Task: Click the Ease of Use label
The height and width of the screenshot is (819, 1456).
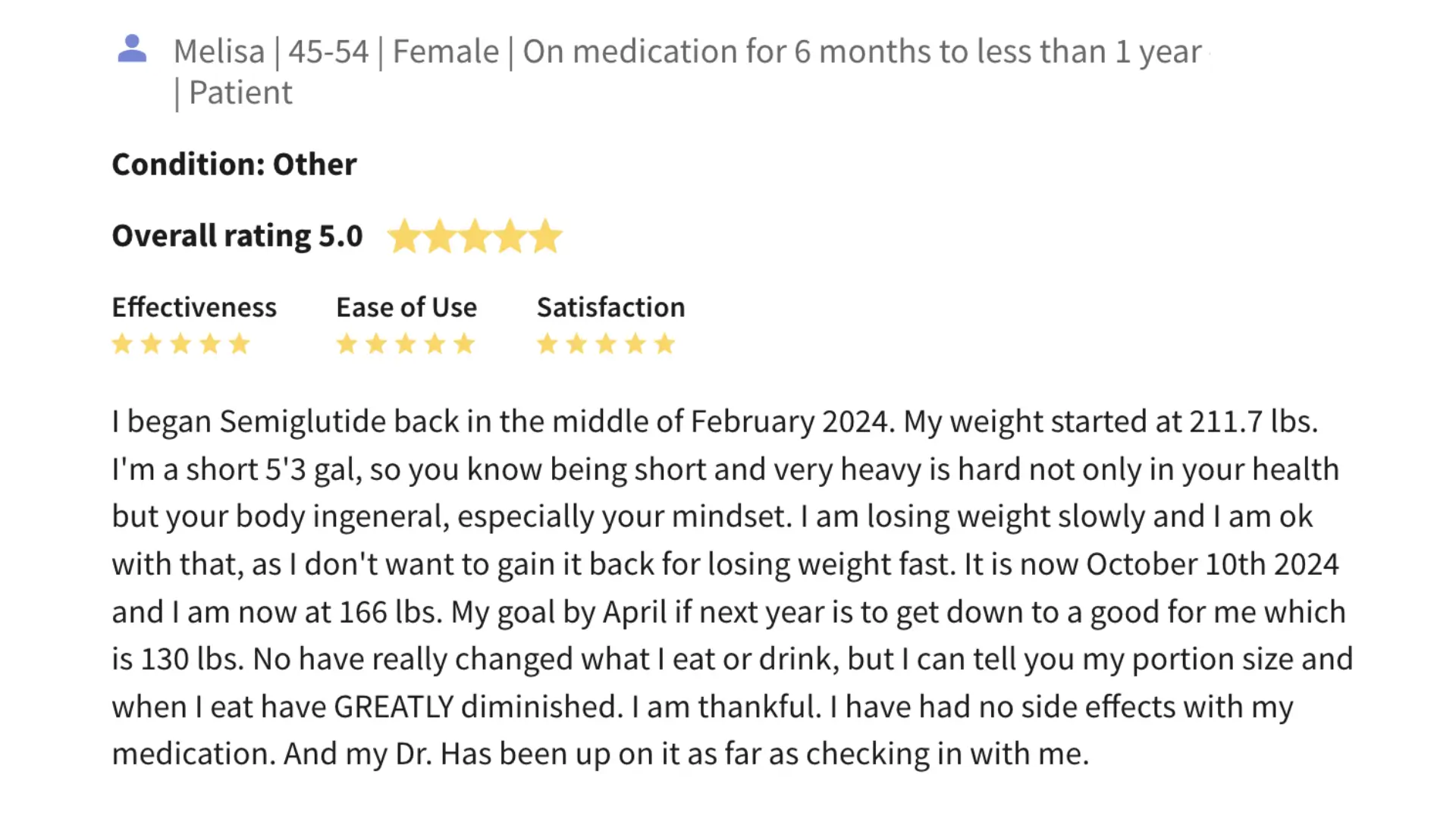Action: click(x=406, y=307)
